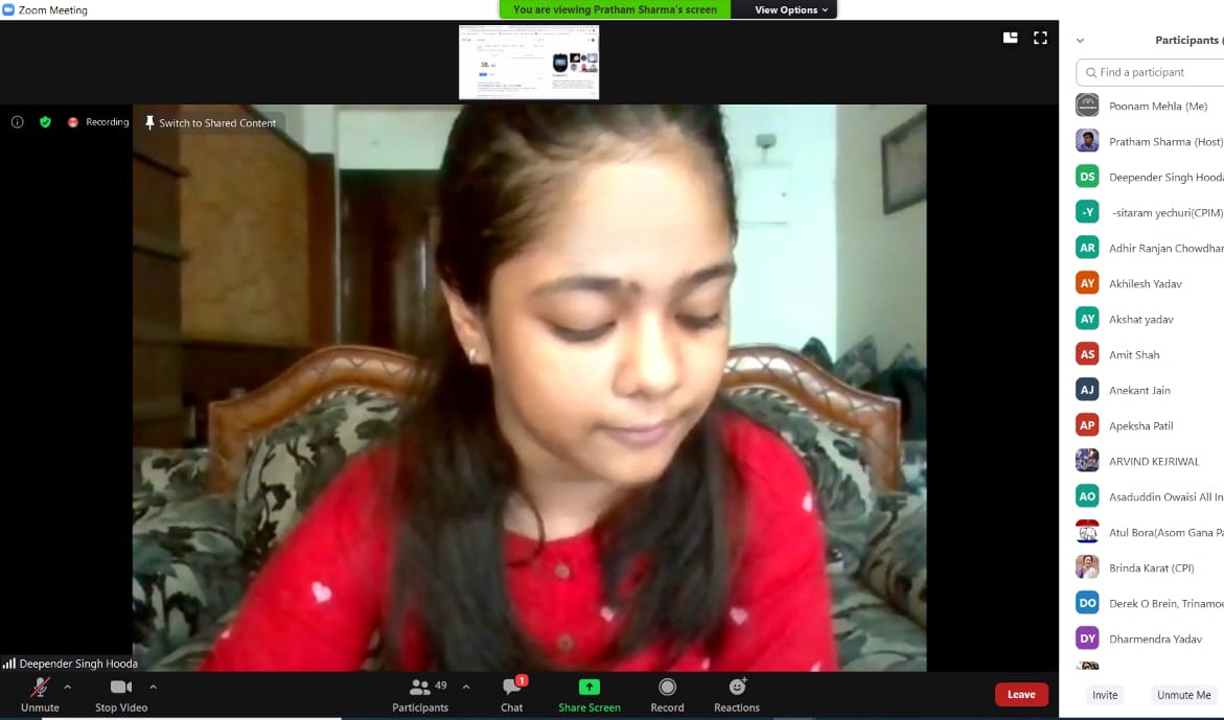This screenshot has height=720, width=1224.
Task: Select Deepender Singh Hooda participant row
Action: pos(1150,176)
